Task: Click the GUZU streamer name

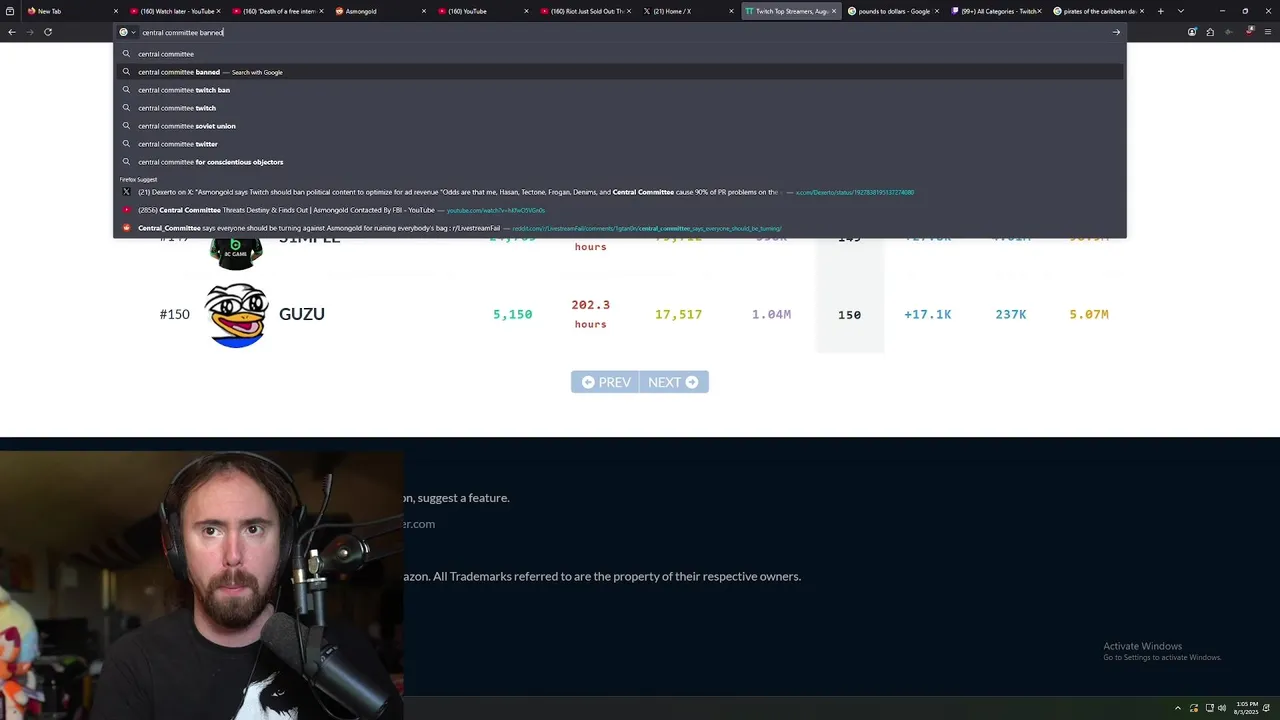Action: [302, 314]
